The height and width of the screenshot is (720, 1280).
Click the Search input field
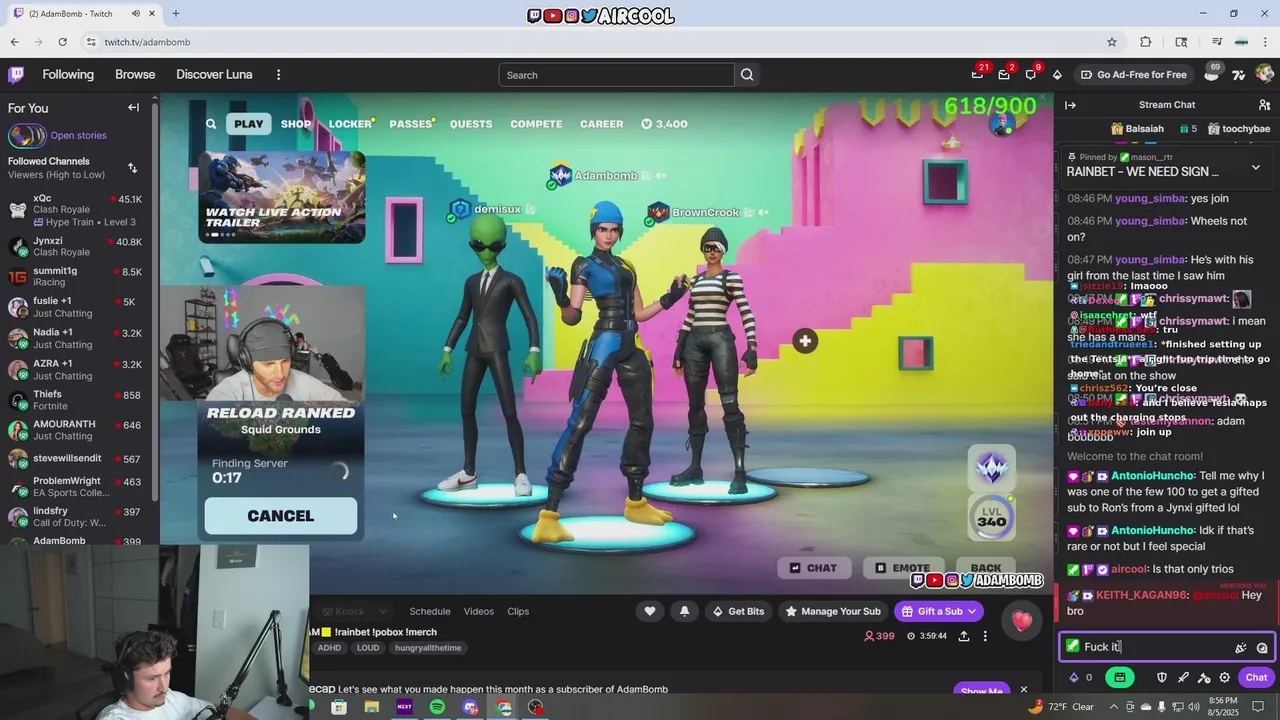(x=616, y=75)
